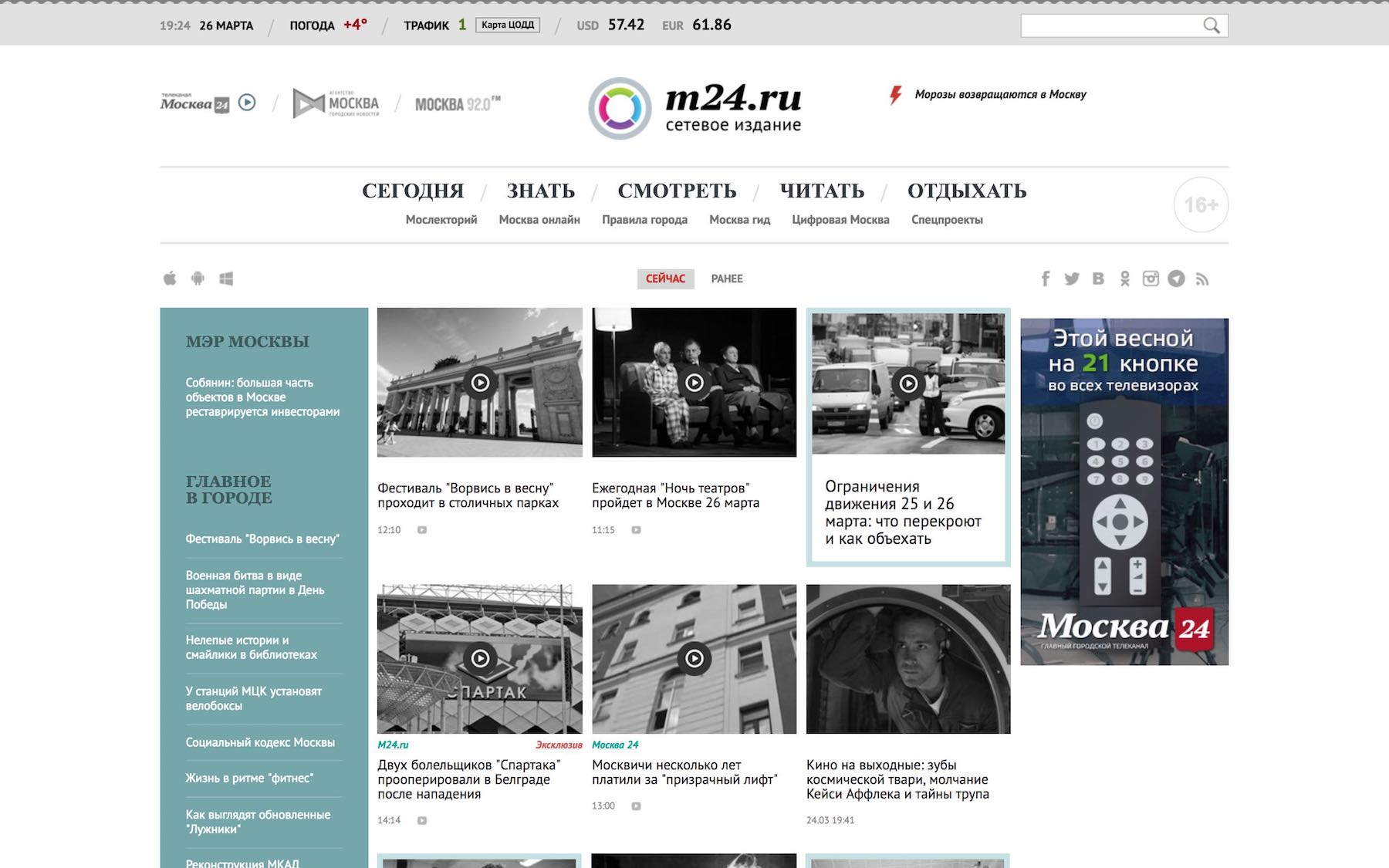Click the search magnifier icon

click(x=1212, y=25)
